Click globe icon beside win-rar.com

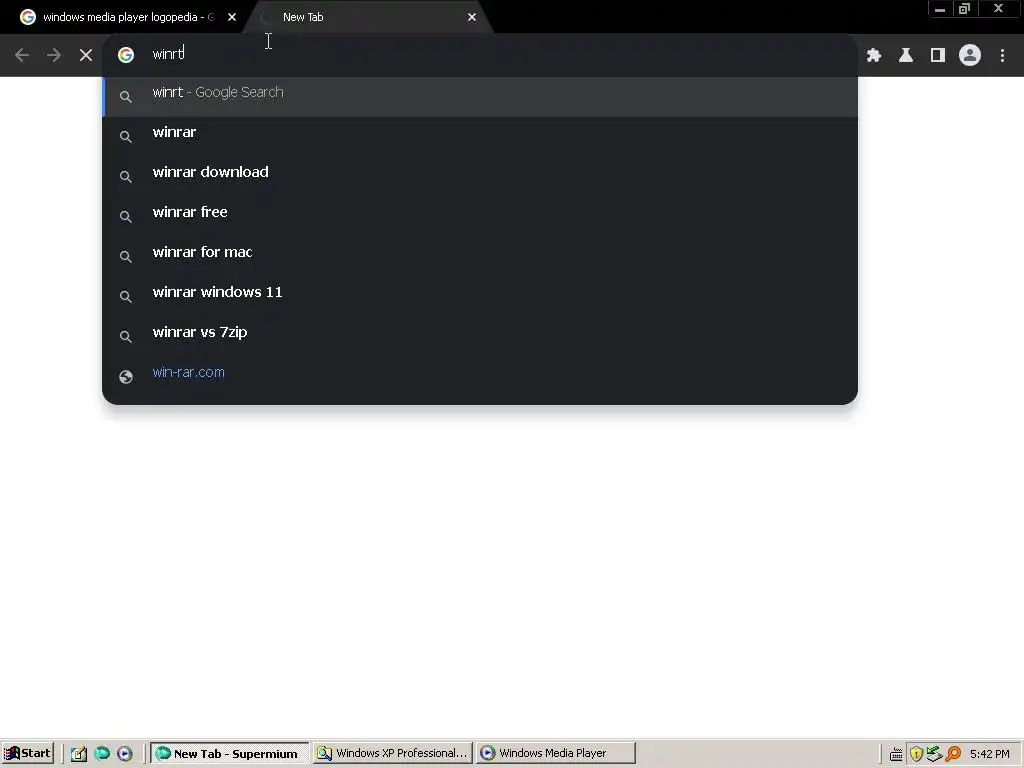tap(126, 377)
